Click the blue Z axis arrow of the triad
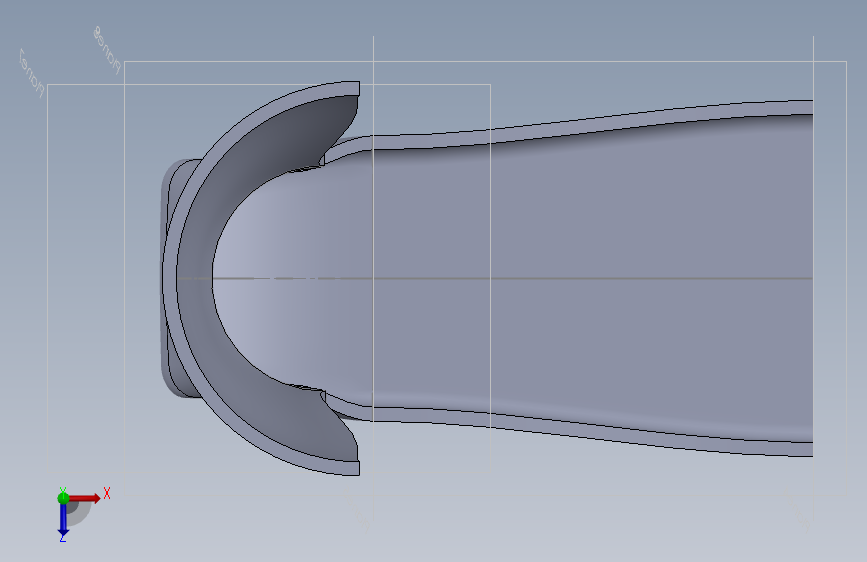This screenshot has width=867, height=562. tap(63, 520)
